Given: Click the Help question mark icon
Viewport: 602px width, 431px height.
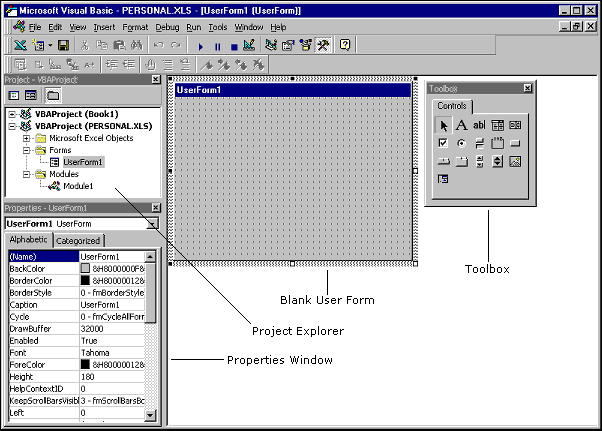Looking at the screenshot, I should click(345, 45).
